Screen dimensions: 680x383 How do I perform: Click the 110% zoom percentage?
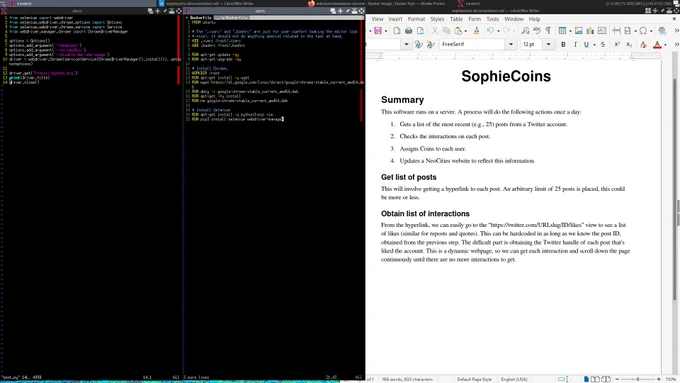click(671, 379)
